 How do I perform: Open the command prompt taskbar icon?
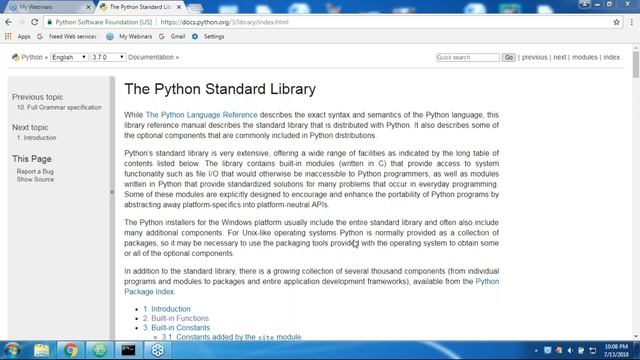(x=128, y=350)
